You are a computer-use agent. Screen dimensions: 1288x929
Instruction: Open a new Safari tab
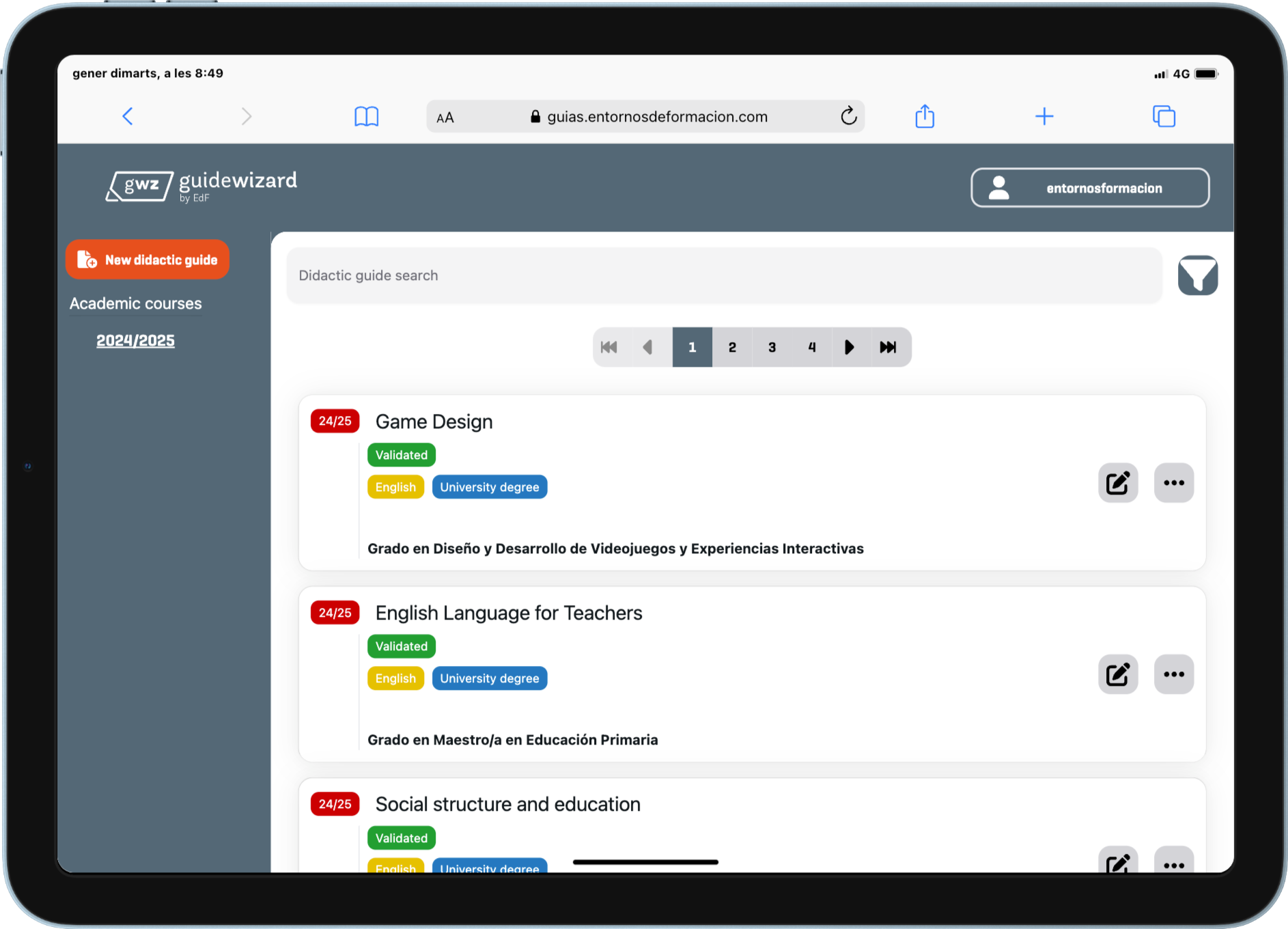click(1044, 116)
